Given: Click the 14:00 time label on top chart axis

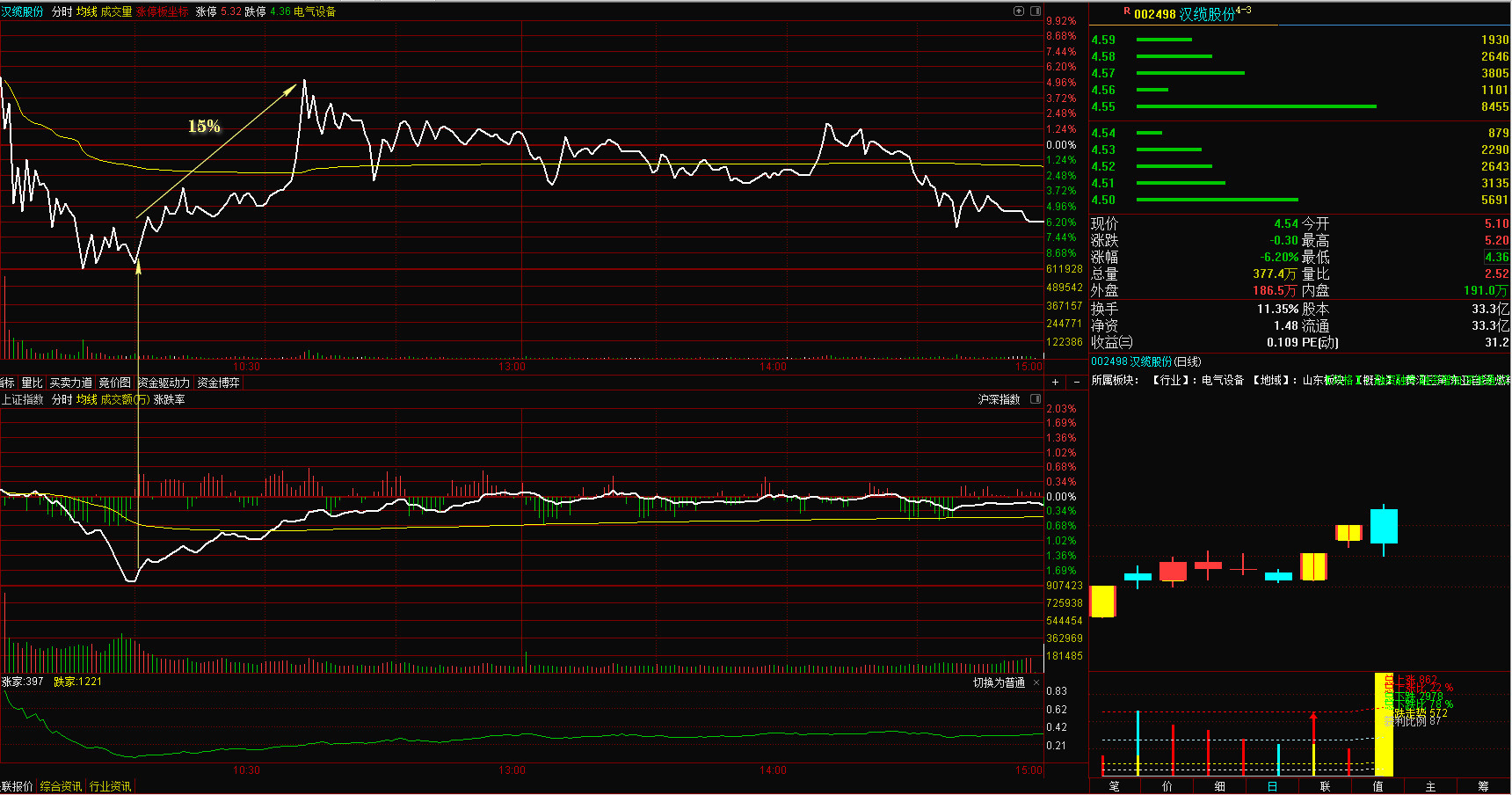Looking at the screenshot, I should click(773, 366).
